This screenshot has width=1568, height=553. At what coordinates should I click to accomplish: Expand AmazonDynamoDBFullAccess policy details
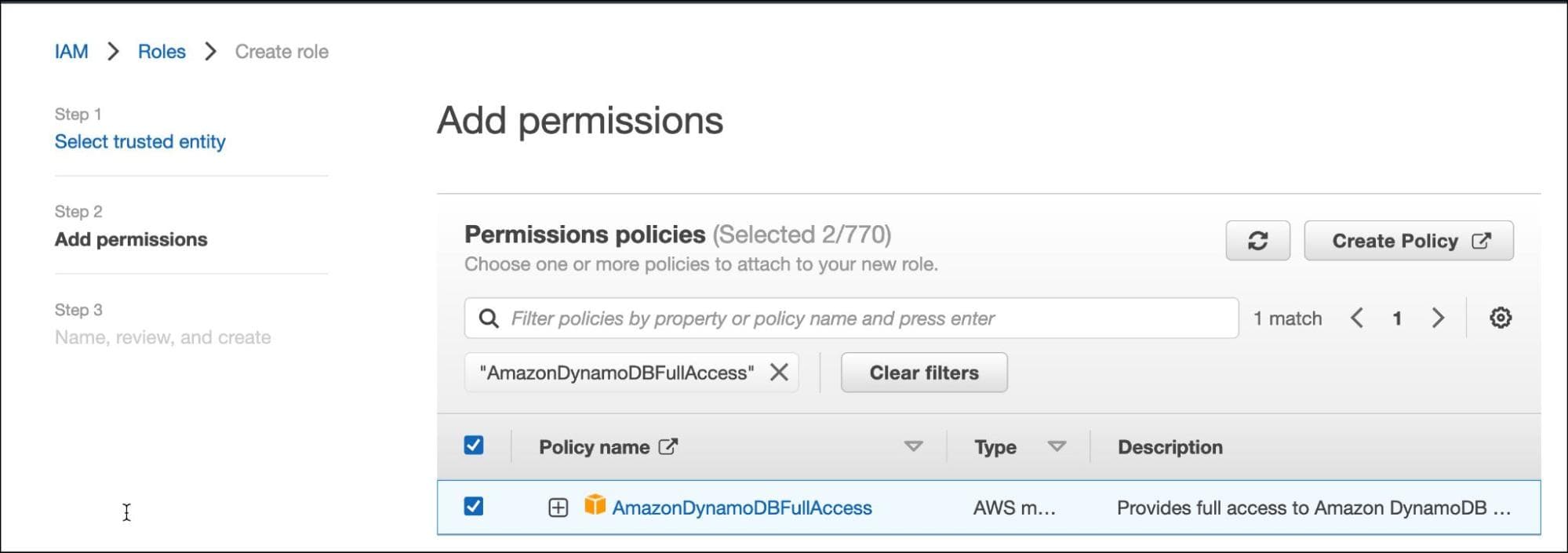(558, 507)
